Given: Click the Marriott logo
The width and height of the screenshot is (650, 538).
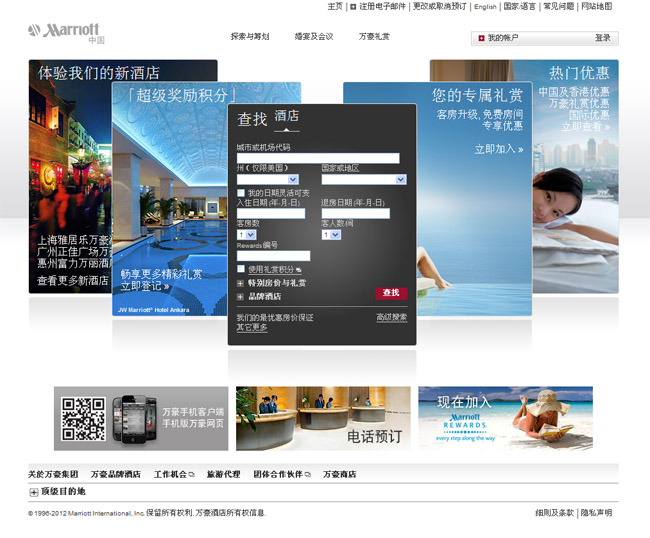Looking at the screenshot, I should point(65,32).
